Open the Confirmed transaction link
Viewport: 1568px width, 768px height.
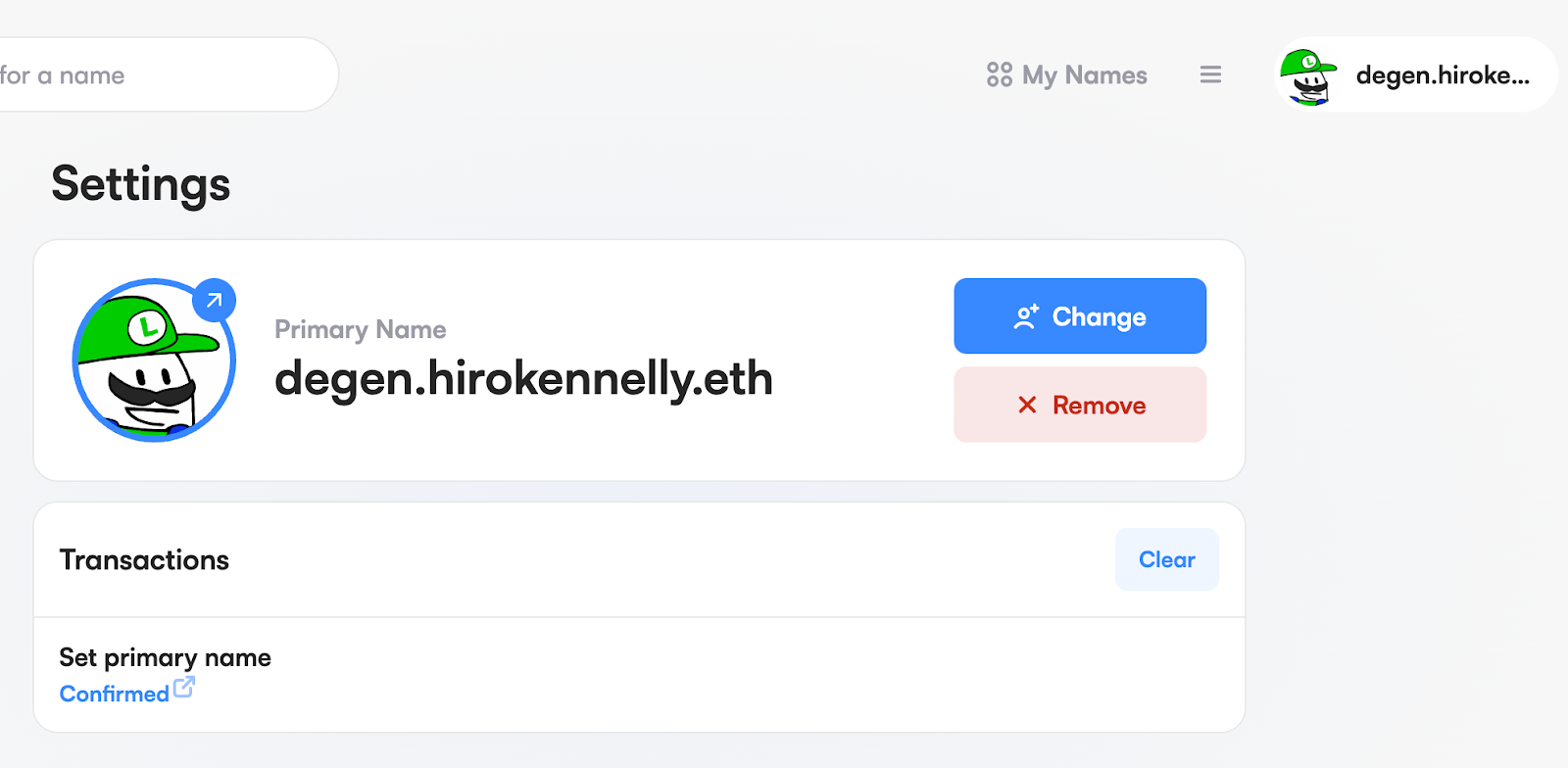click(115, 694)
